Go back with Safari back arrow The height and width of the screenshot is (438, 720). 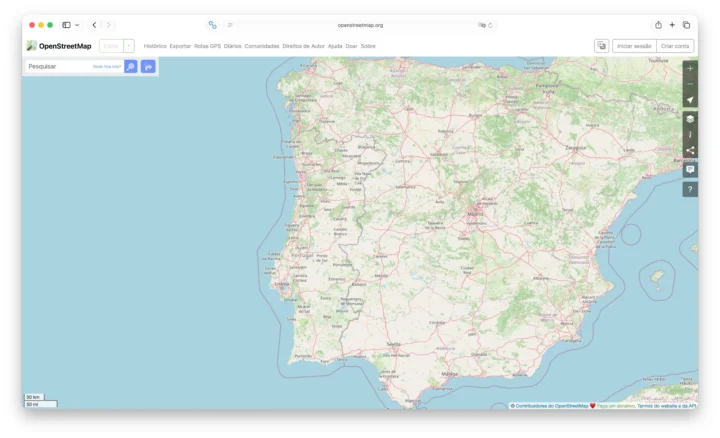[x=94, y=25]
